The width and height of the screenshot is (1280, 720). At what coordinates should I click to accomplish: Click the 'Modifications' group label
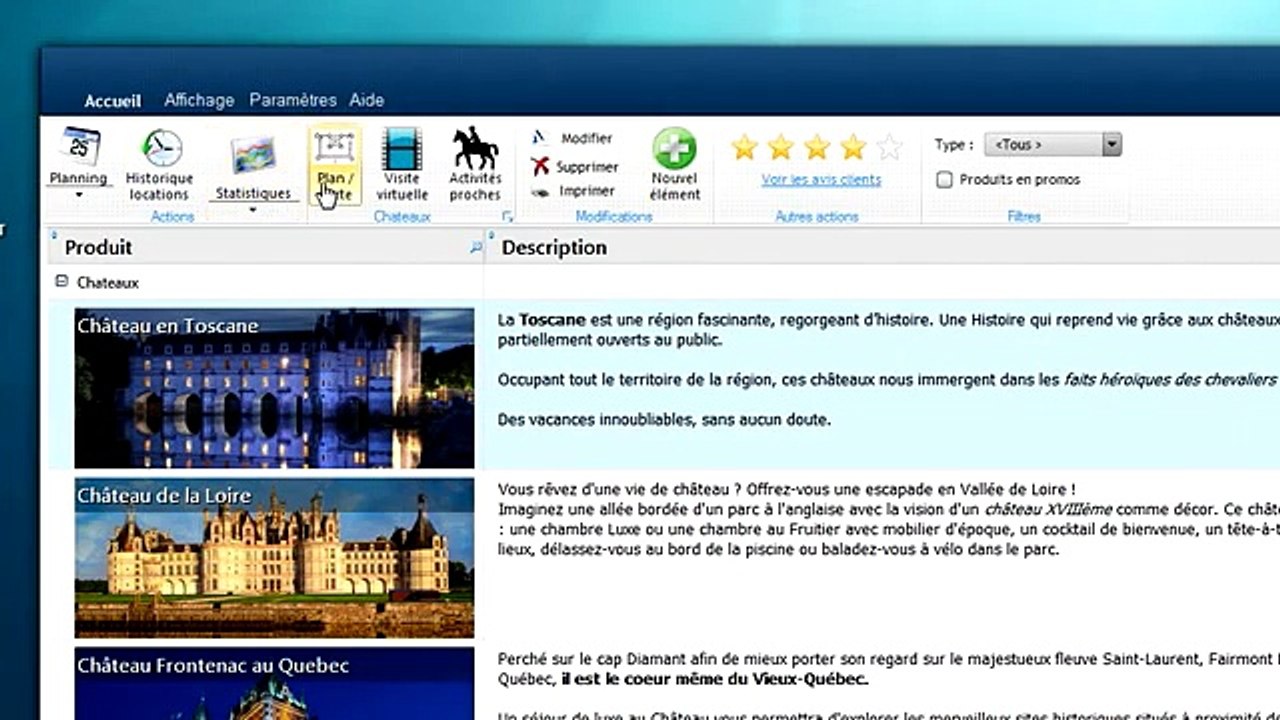(x=614, y=216)
